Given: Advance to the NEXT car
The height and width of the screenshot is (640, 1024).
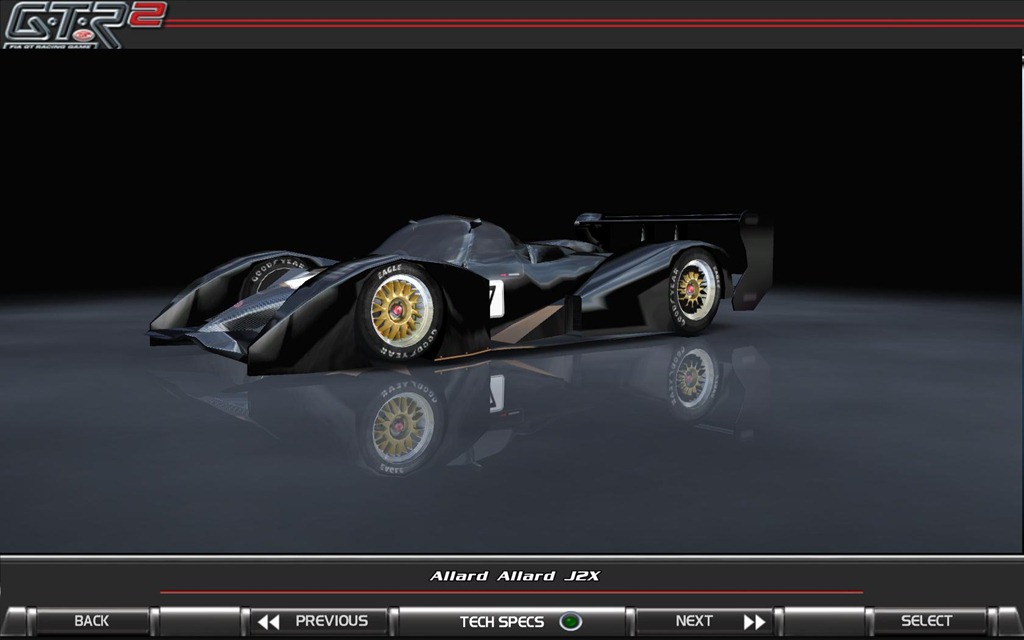Looking at the screenshot, I should pyautogui.click(x=705, y=621).
